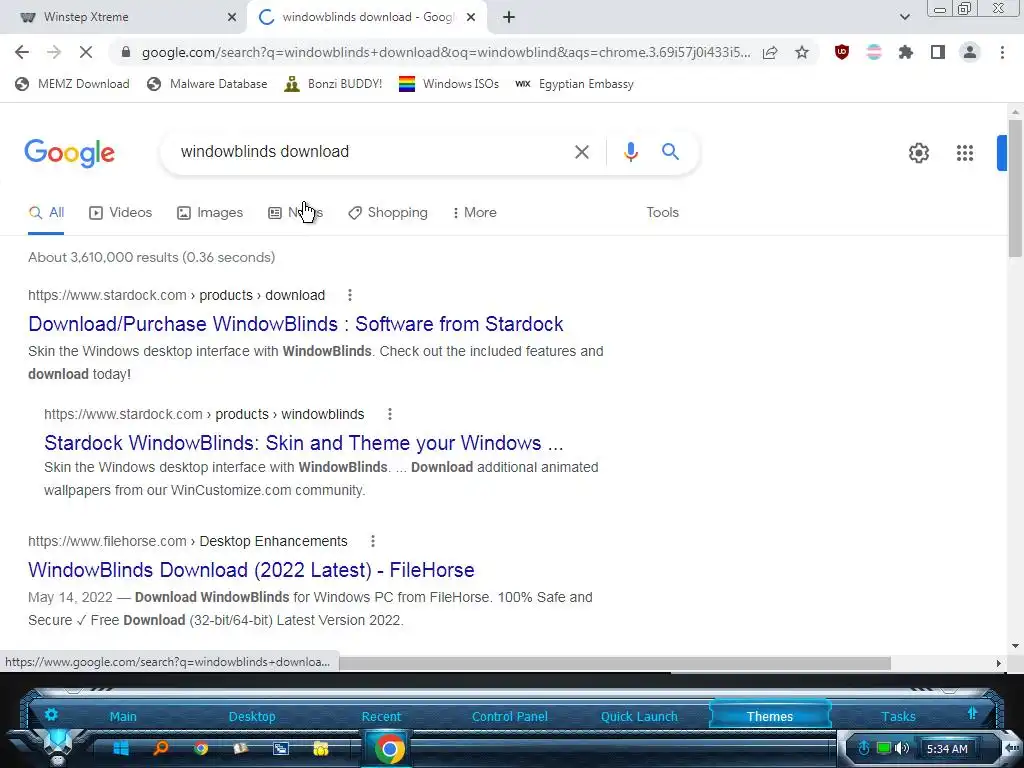Click the blue search magnifier button
Screen dimensions: 1024x768
(x=670, y=152)
